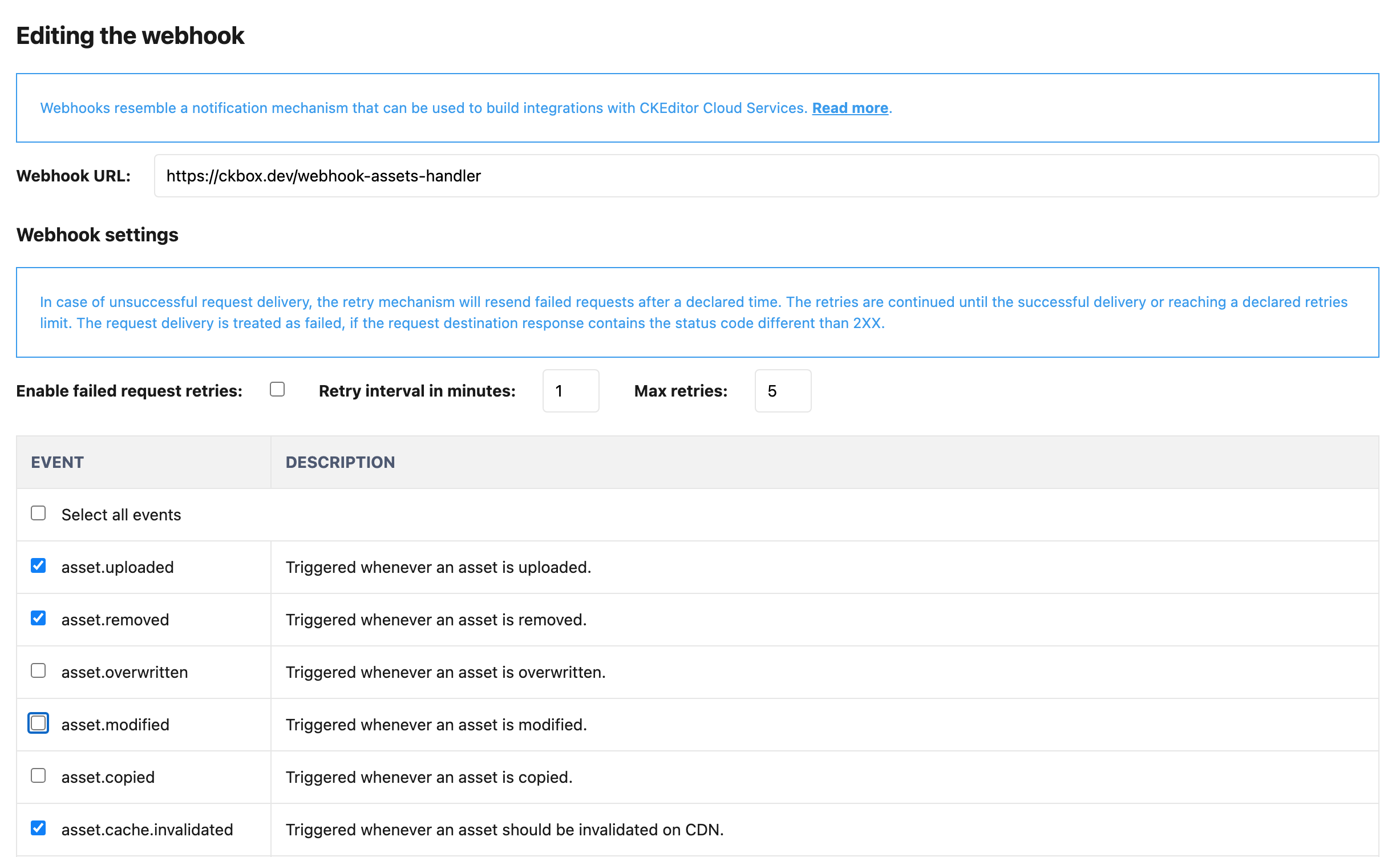Click the 'asset.copied' label
Screen dimensions: 1400x857
(x=108, y=777)
